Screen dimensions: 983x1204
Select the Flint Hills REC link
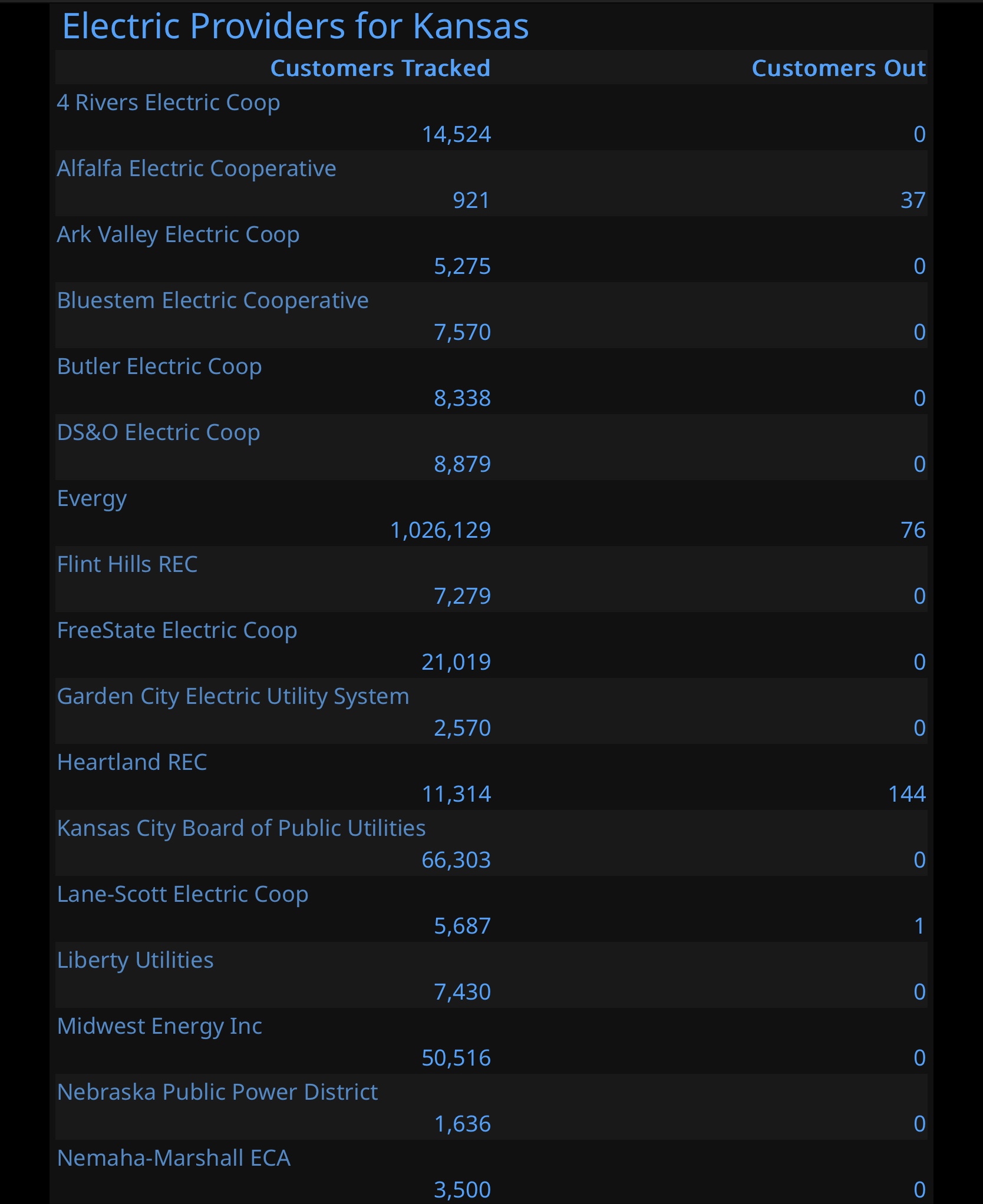tap(127, 565)
